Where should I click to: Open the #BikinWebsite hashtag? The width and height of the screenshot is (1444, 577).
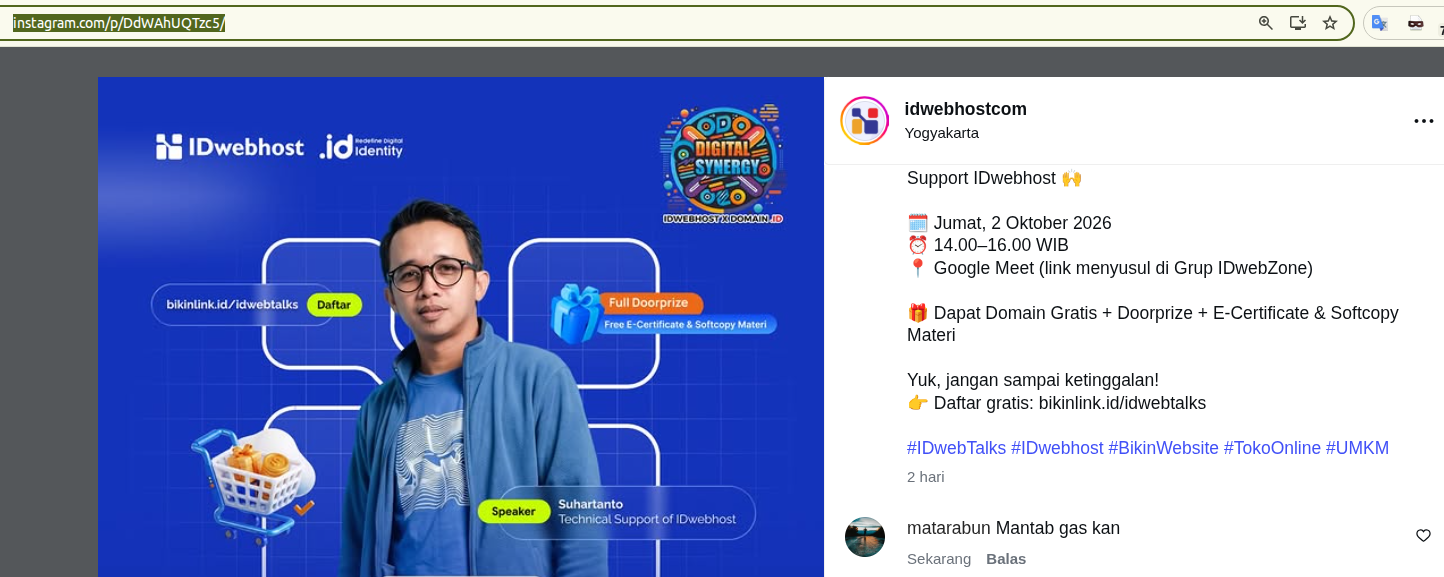(x=1163, y=448)
